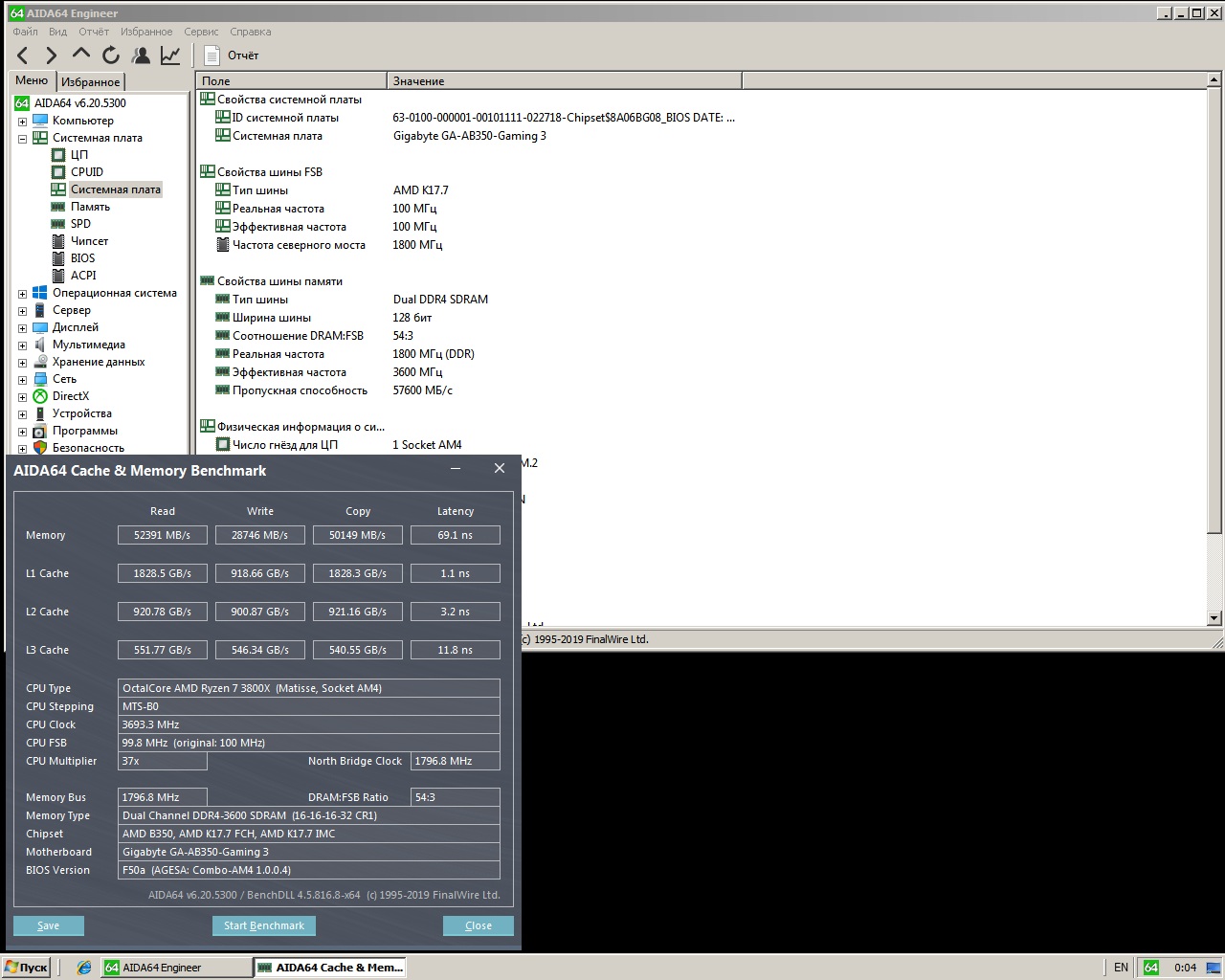Screen dimensions: 1225x980
Task: Select the AIDA64 v6.20.5300 root node
Action: coord(80,103)
